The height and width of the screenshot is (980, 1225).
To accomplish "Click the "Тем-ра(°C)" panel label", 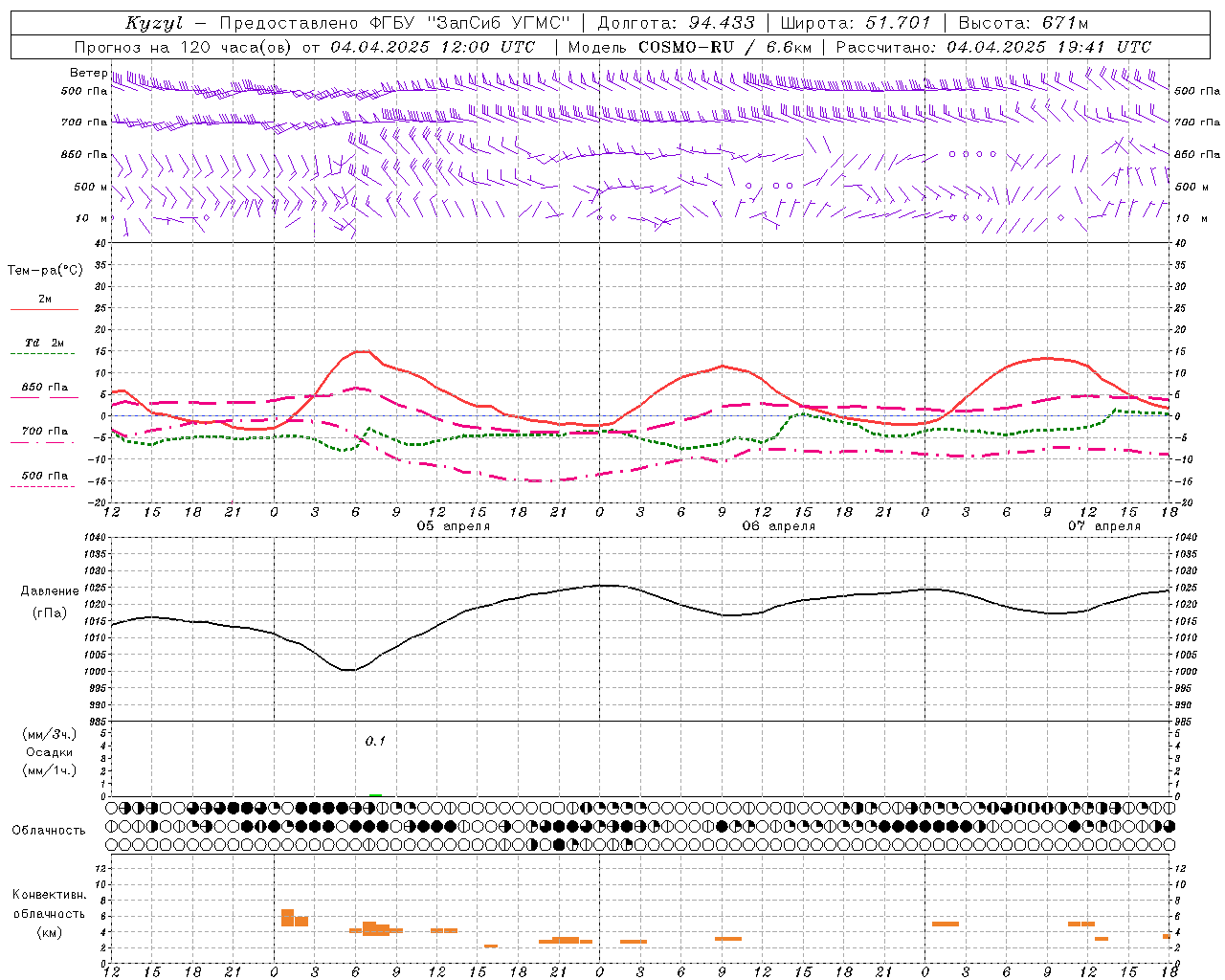I will point(45,271).
